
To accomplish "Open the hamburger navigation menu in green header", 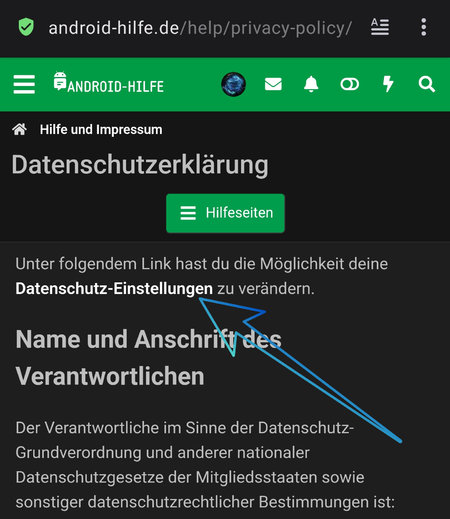I will (x=24, y=84).
